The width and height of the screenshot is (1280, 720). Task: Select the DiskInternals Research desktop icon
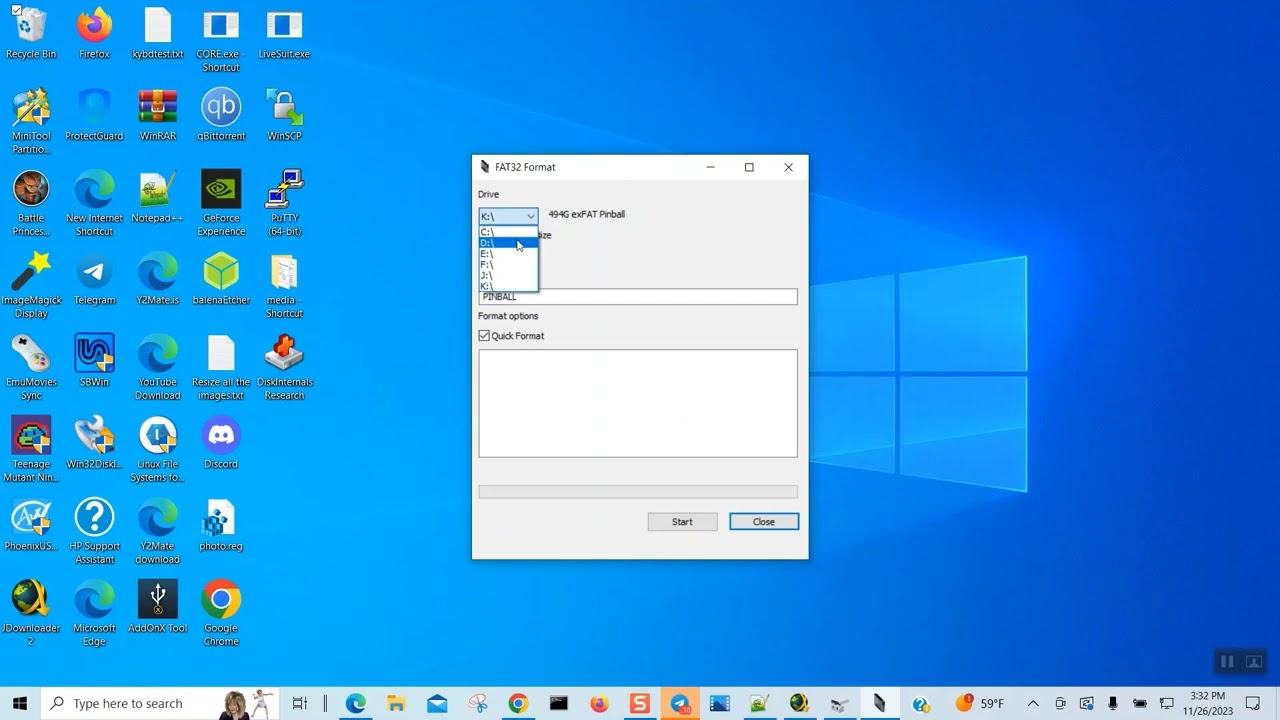pyautogui.click(x=284, y=367)
